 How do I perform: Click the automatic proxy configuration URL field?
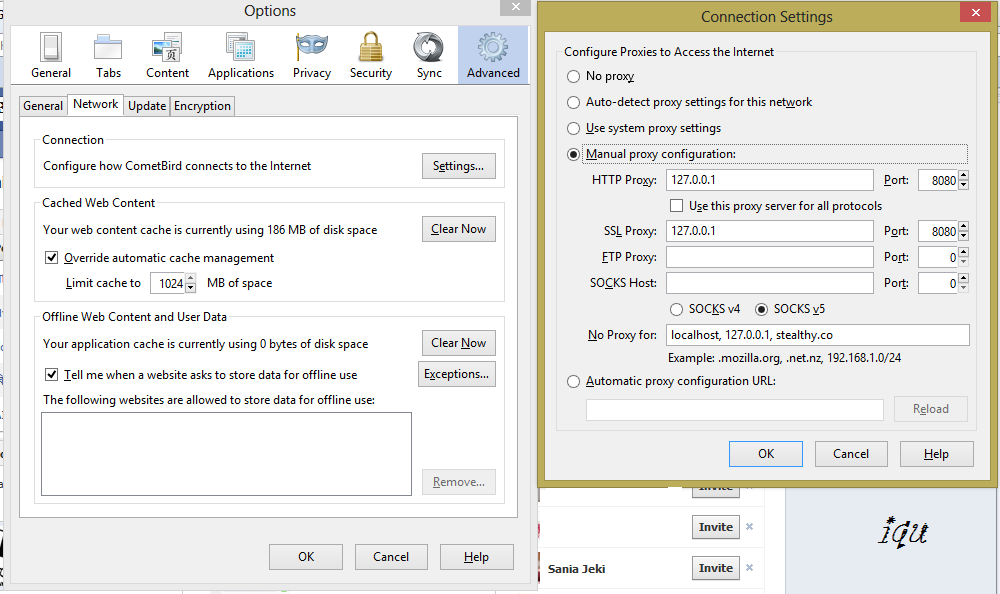[735, 410]
